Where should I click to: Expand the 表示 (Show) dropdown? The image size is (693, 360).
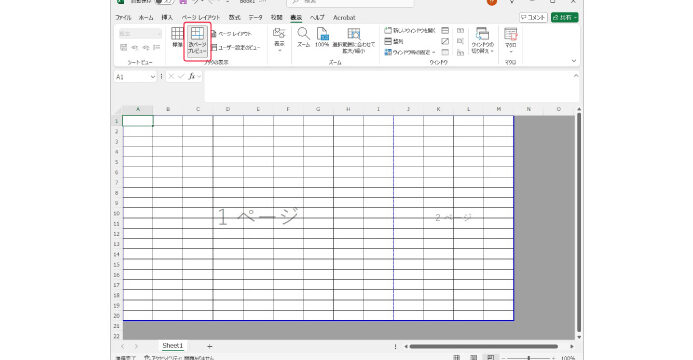[x=279, y=40]
